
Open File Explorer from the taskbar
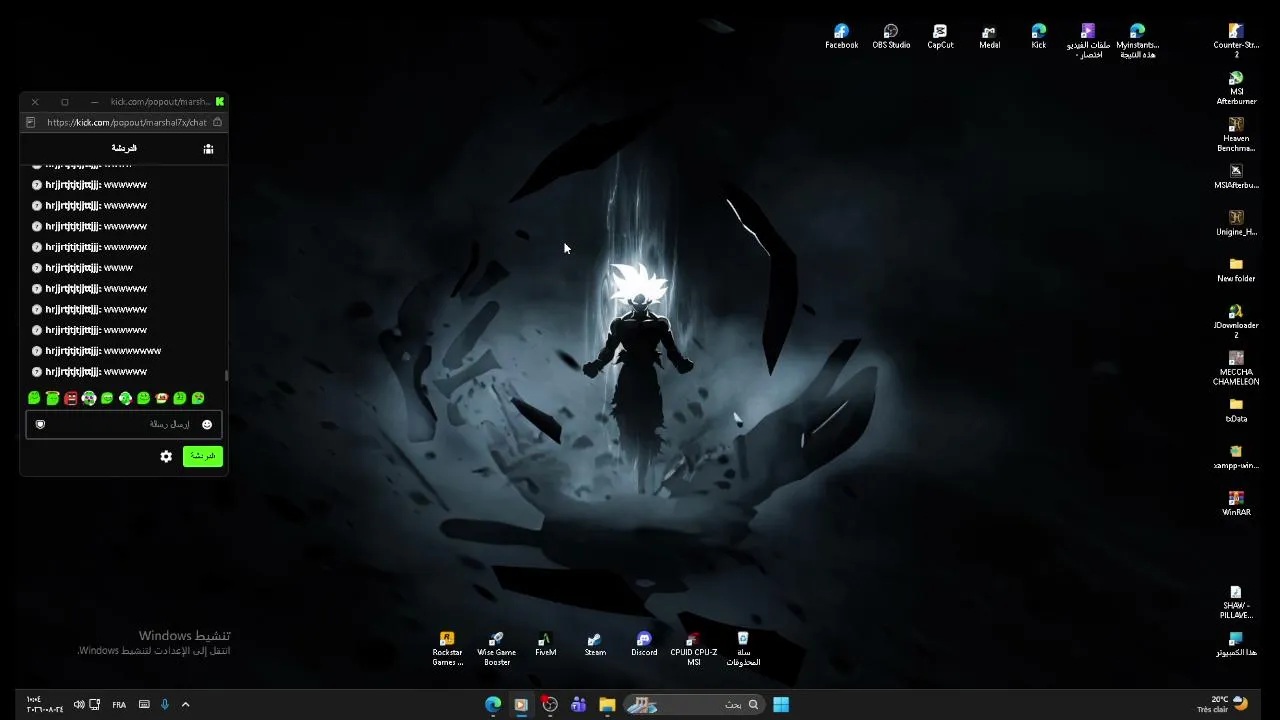click(x=607, y=705)
